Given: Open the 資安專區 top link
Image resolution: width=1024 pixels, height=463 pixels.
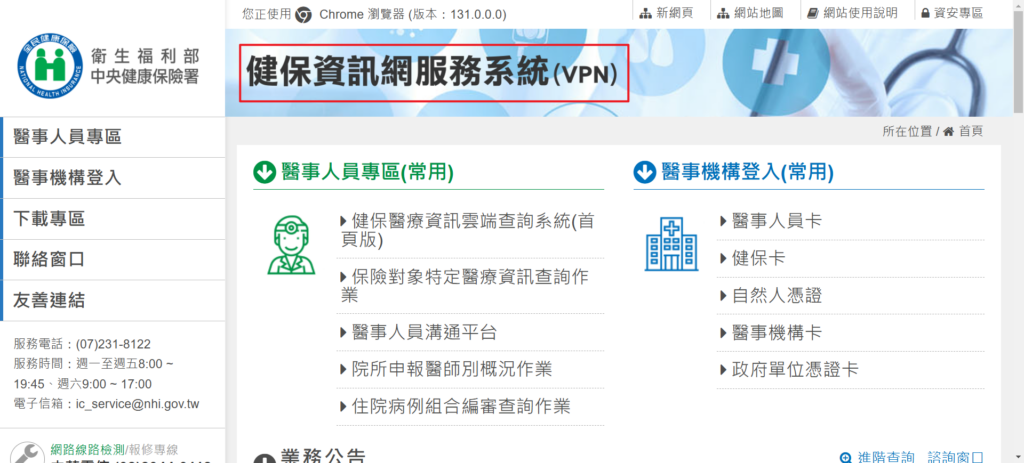Looking at the screenshot, I should click(952, 13).
